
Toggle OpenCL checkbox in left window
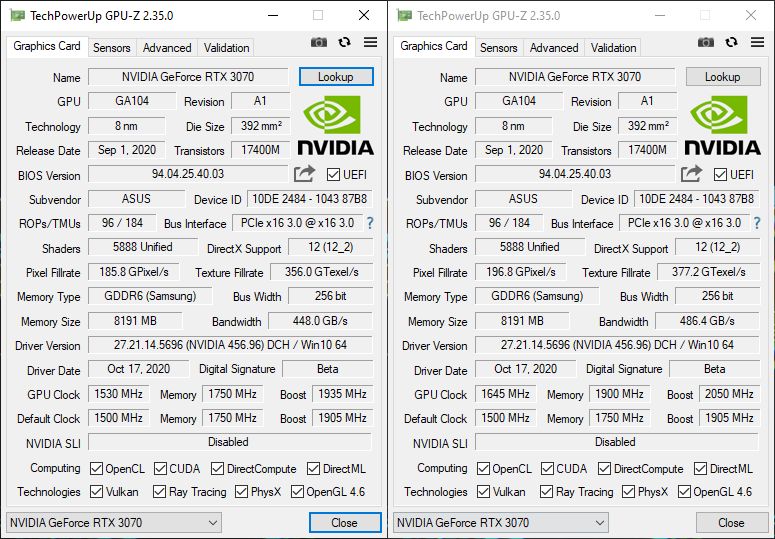point(96,468)
